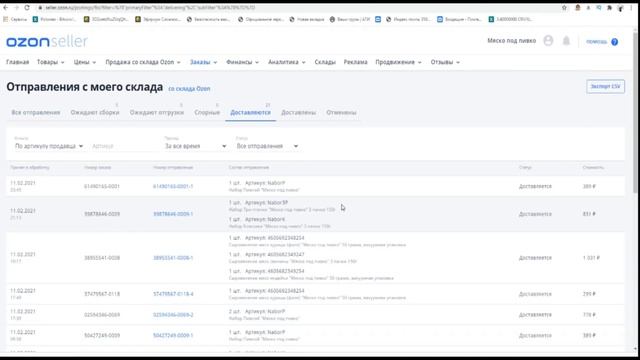
Task: Click browser back arrow
Action: point(6,7)
